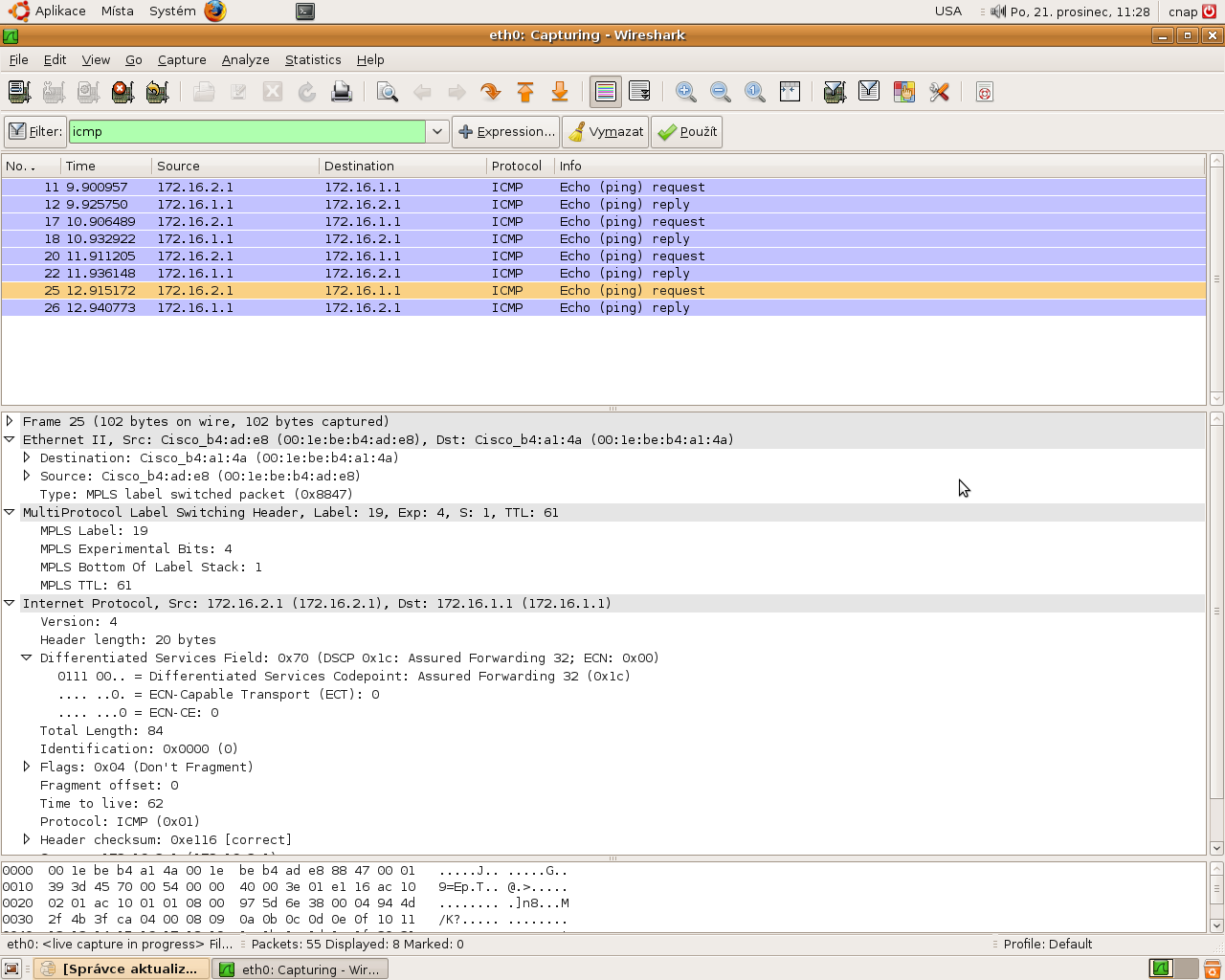Print packets with the printer icon

tap(342, 92)
